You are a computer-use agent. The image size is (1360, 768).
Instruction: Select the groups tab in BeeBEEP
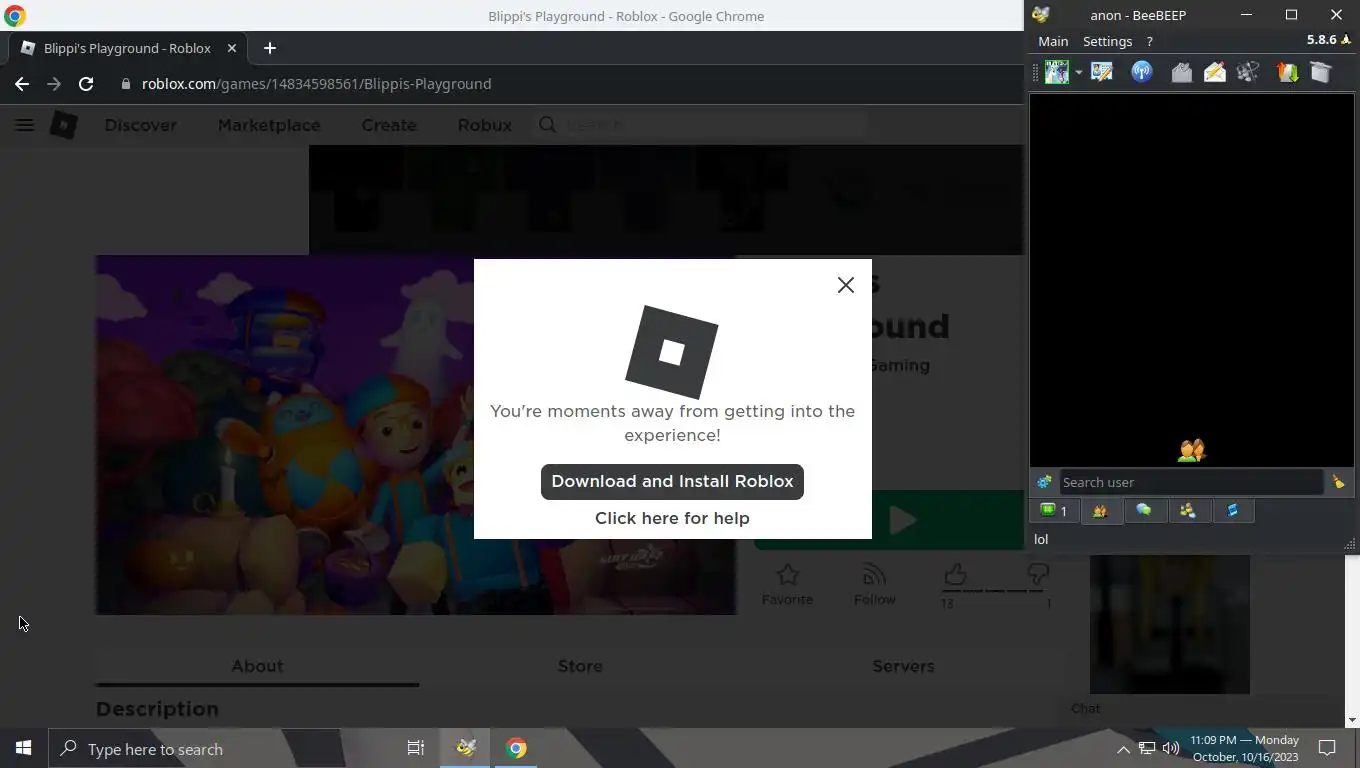1188,511
